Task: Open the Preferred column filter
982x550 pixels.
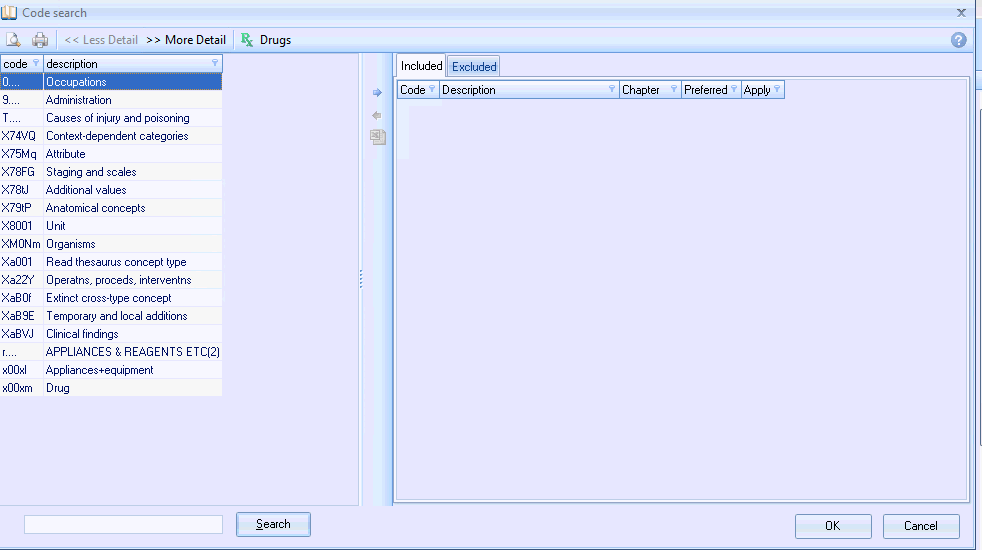Action: 734,90
